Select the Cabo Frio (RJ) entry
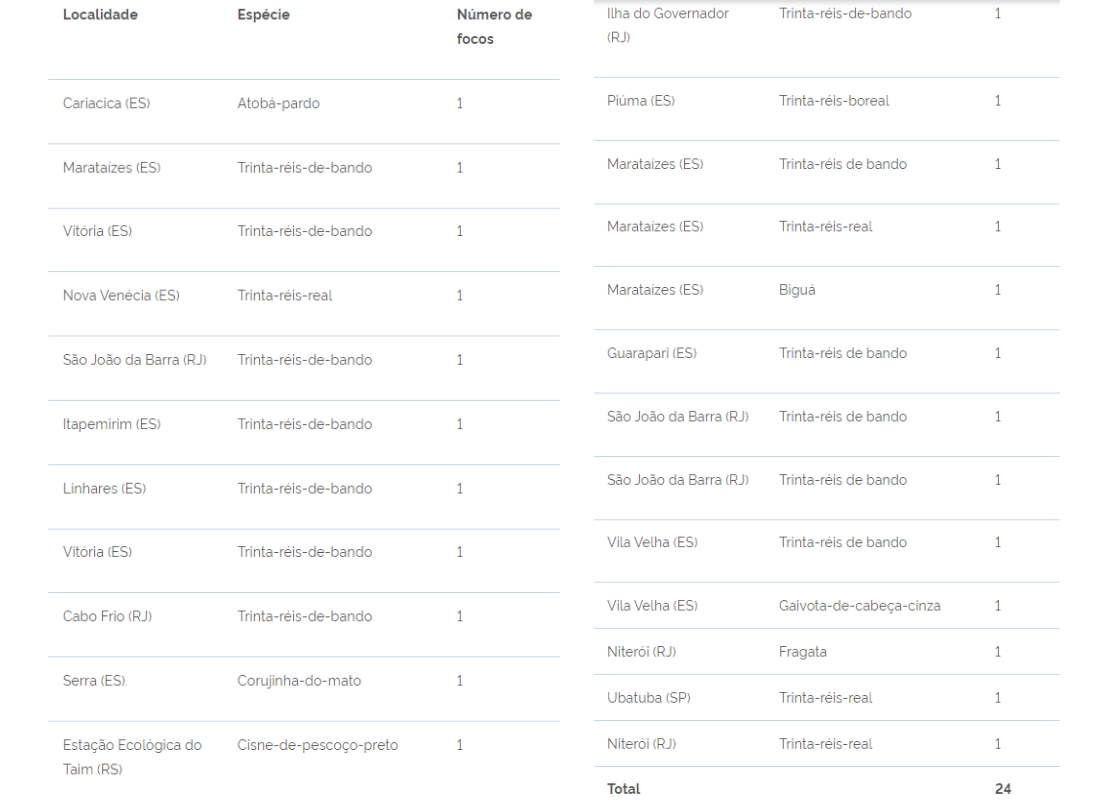 click(x=107, y=616)
